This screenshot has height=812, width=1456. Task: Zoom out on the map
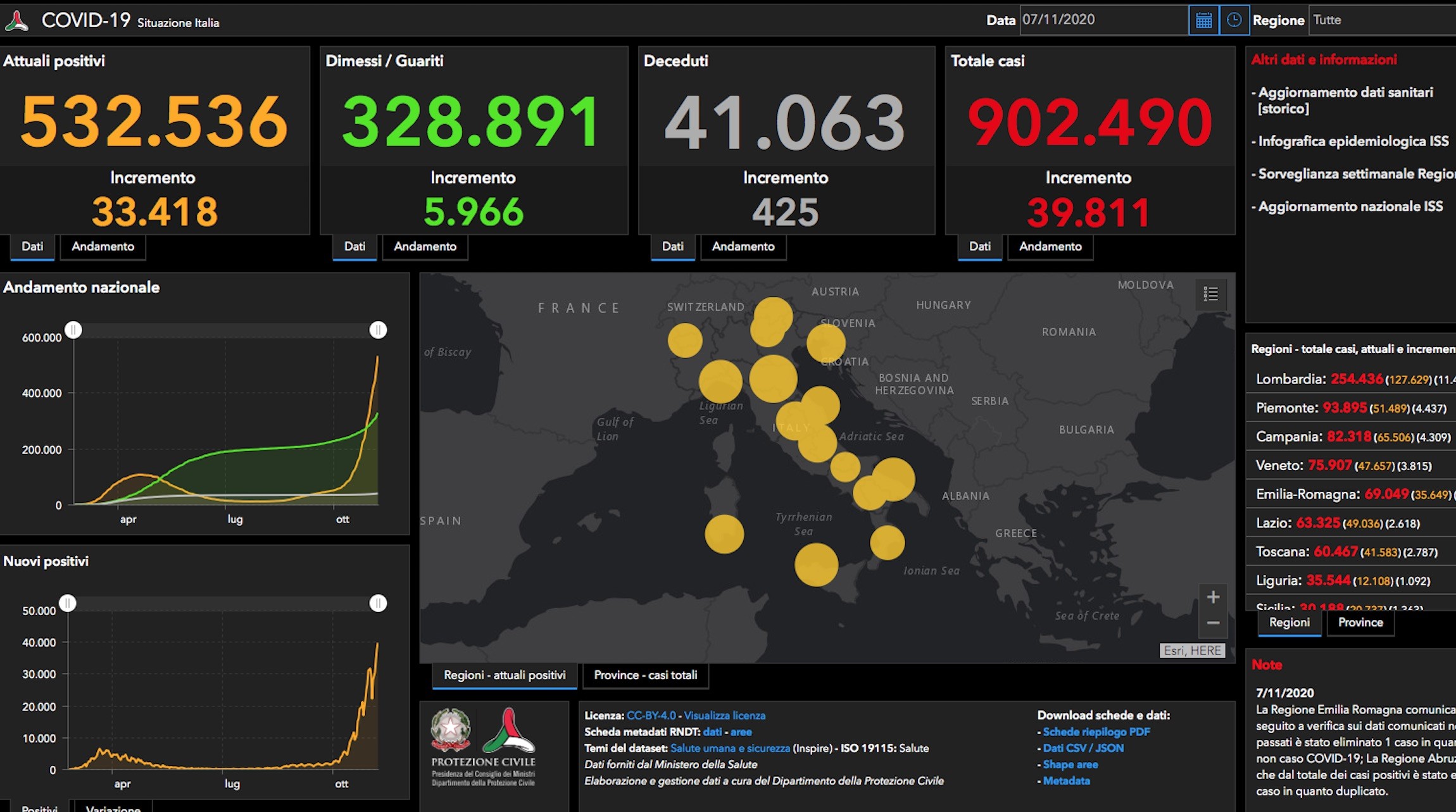pyautogui.click(x=1213, y=623)
